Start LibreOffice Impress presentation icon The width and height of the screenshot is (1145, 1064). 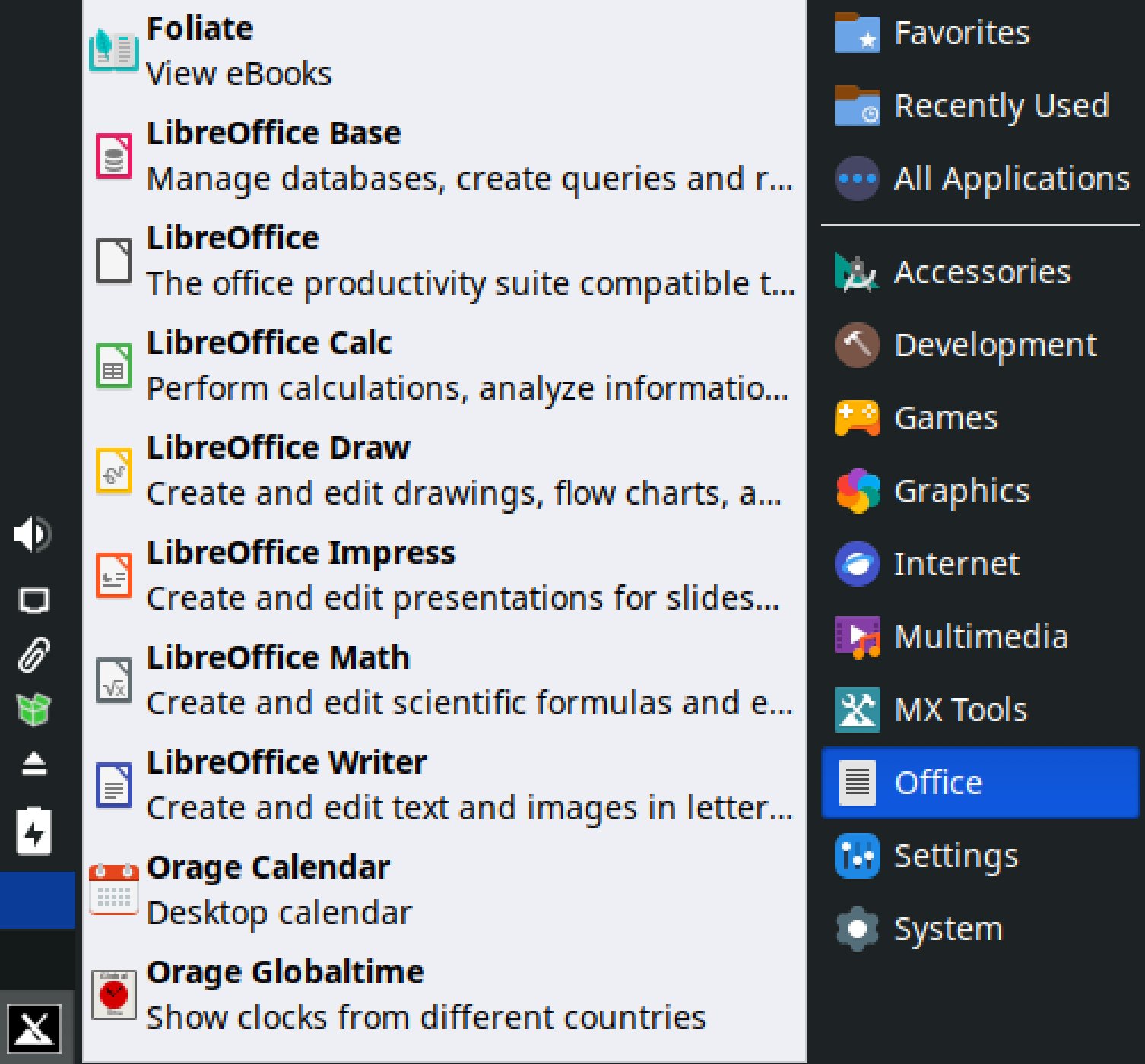pos(114,575)
